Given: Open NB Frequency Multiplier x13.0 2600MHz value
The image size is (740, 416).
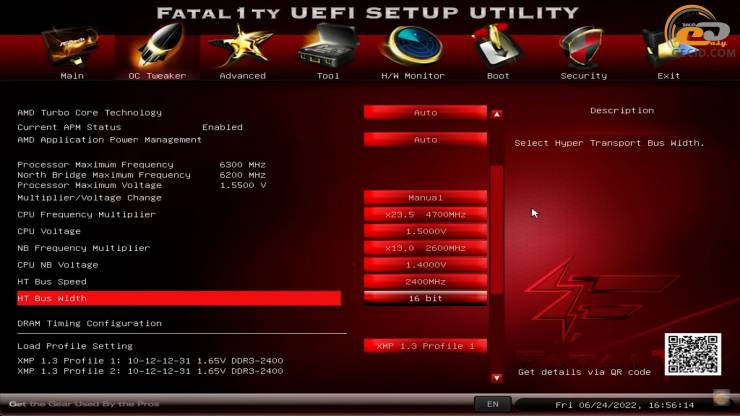Looking at the screenshot, I should [425, 248].
